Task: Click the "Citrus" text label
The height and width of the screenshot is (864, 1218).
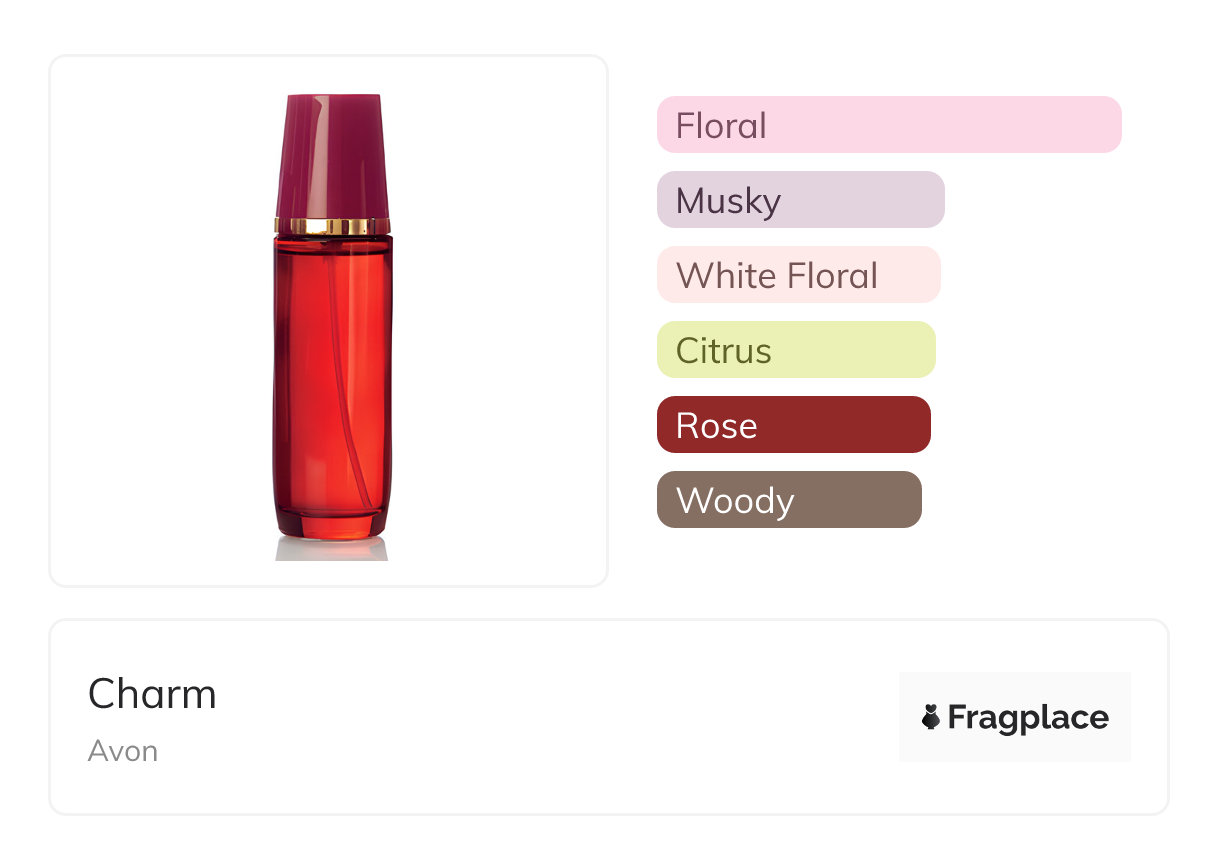Action: click(x=723, y=351)
